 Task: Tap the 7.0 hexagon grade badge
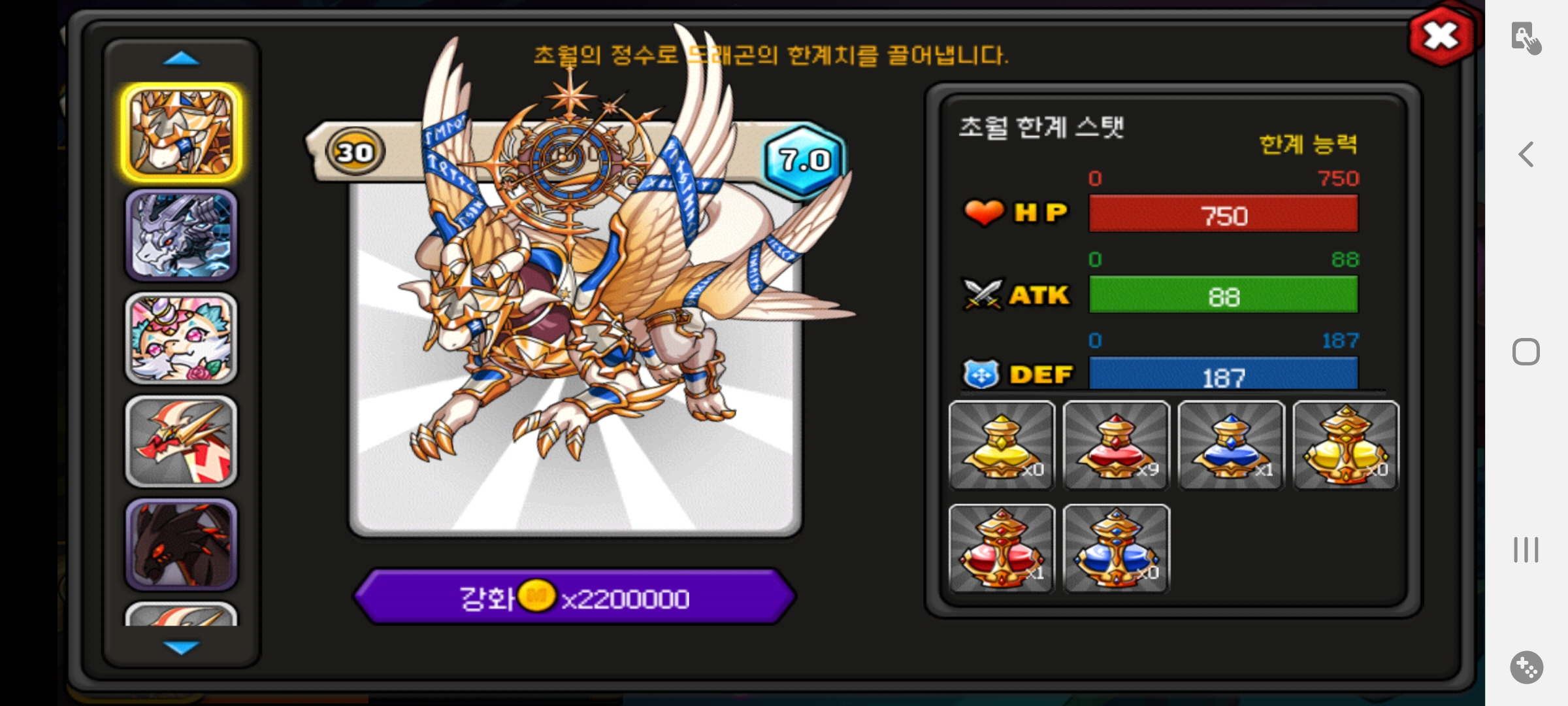pyautogui.click(x=805, y=160)
